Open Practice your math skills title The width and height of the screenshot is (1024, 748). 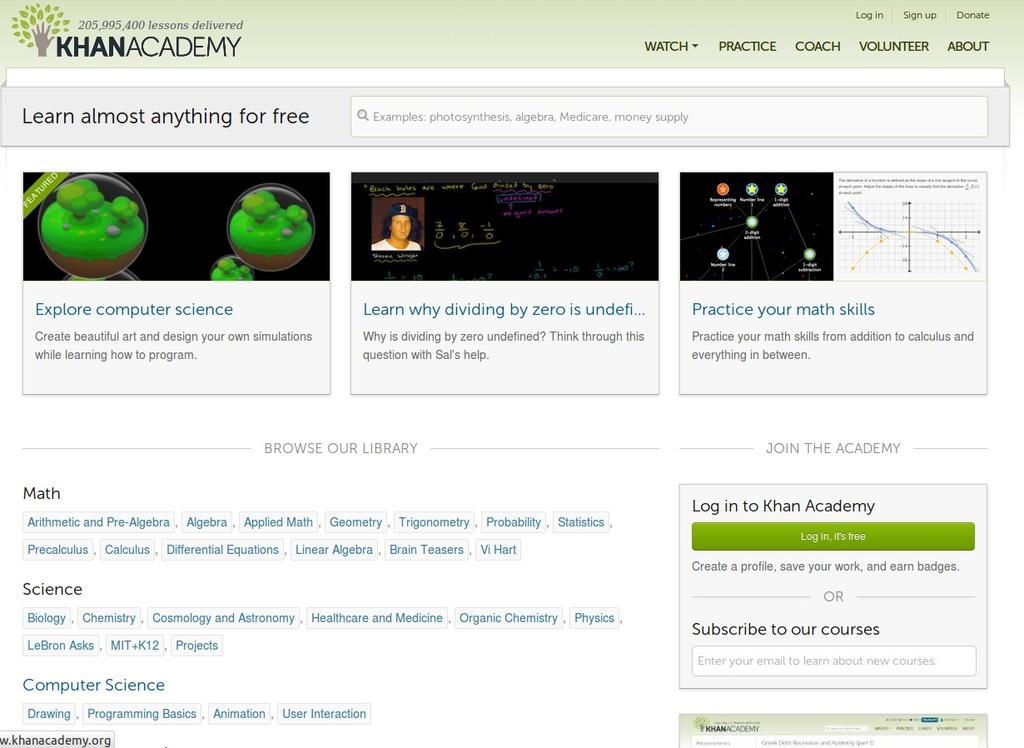[x=783, y=309]
